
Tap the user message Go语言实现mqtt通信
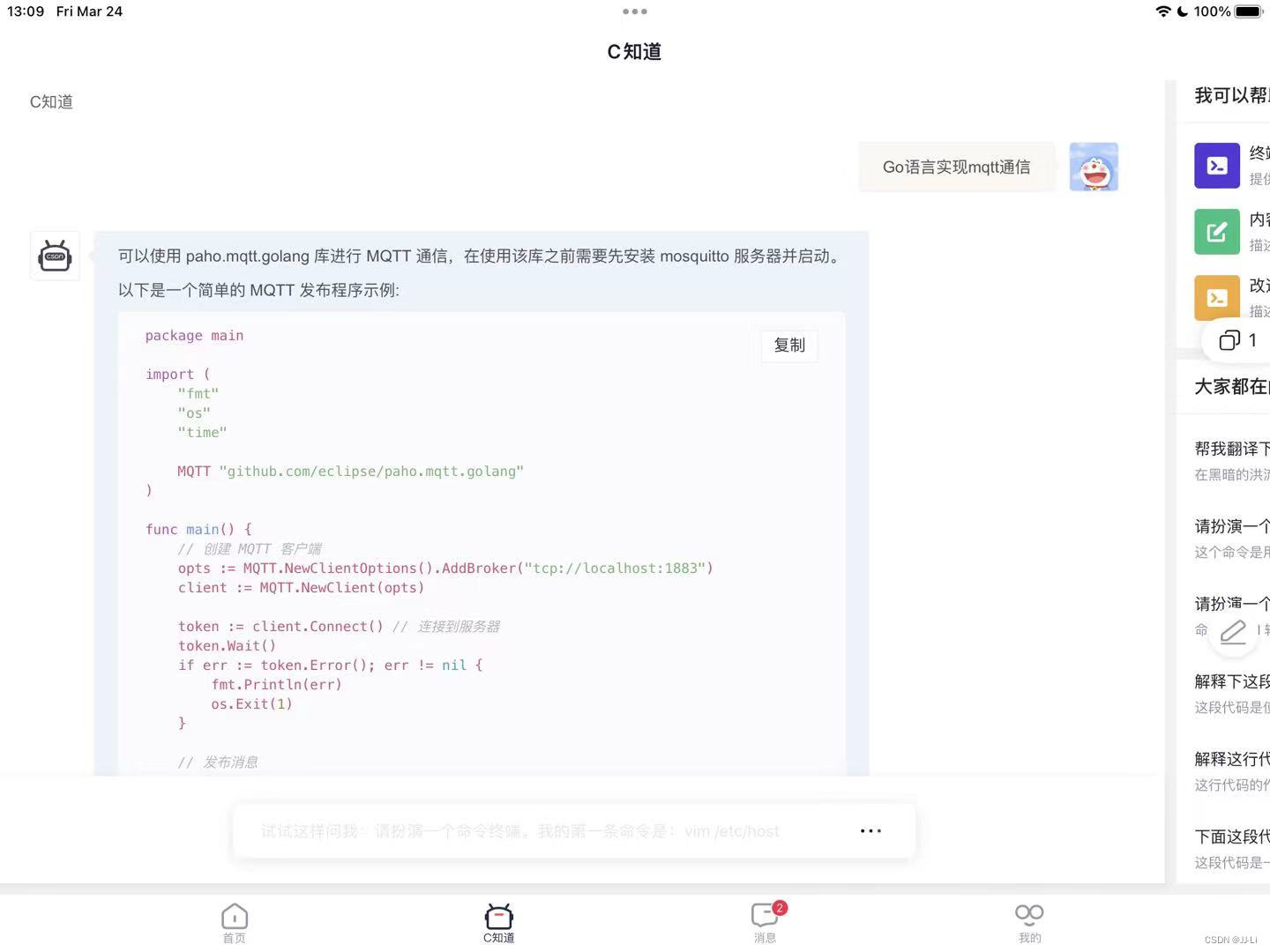tap(957, 167)
